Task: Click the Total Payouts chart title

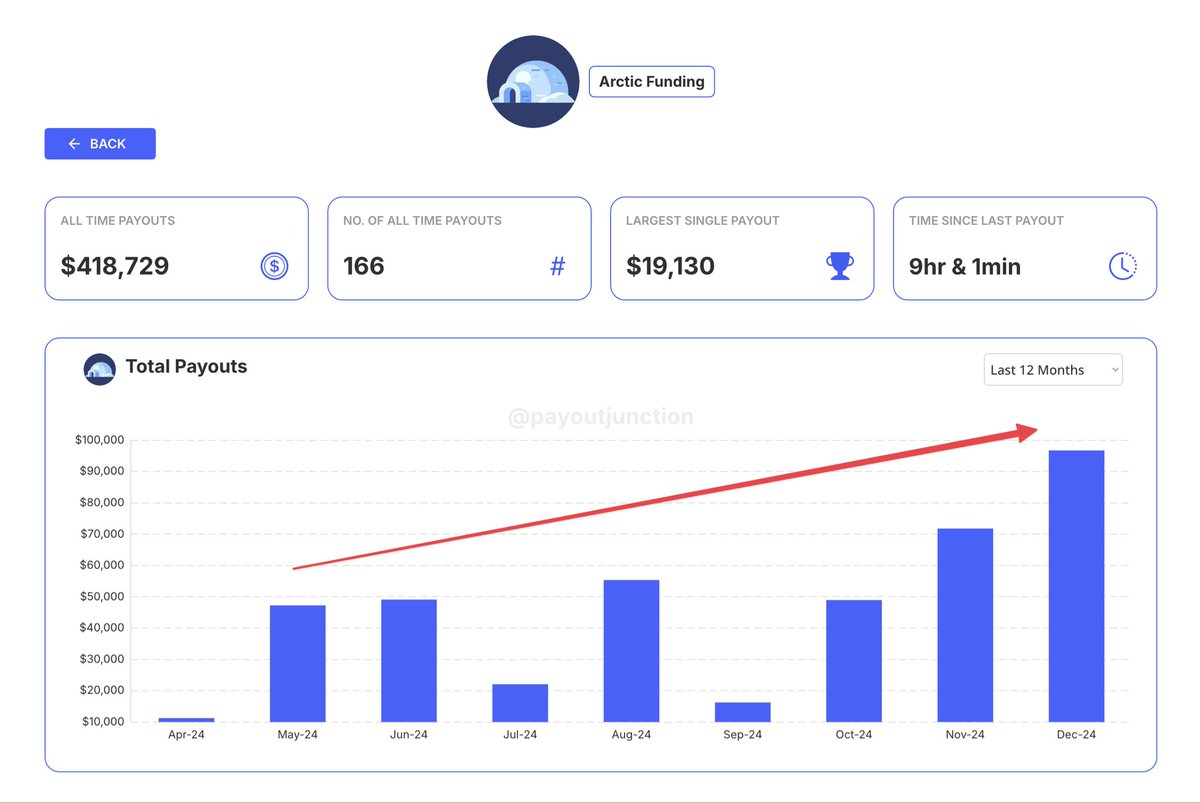Action: tap(186, 366)
